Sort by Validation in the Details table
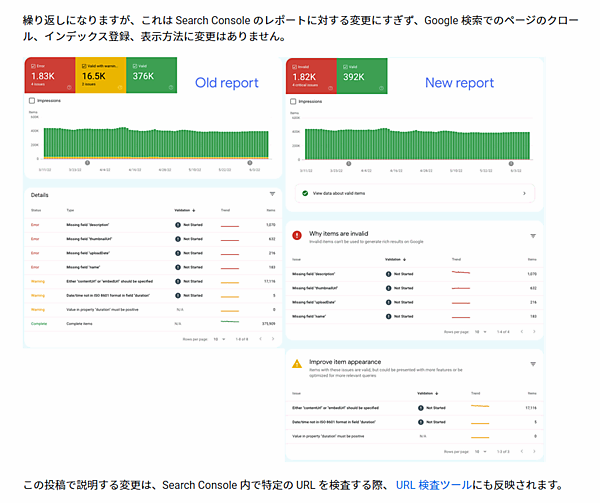Image resolution: width=600 pixels, height=503 pixels. [x=185, y=210]
